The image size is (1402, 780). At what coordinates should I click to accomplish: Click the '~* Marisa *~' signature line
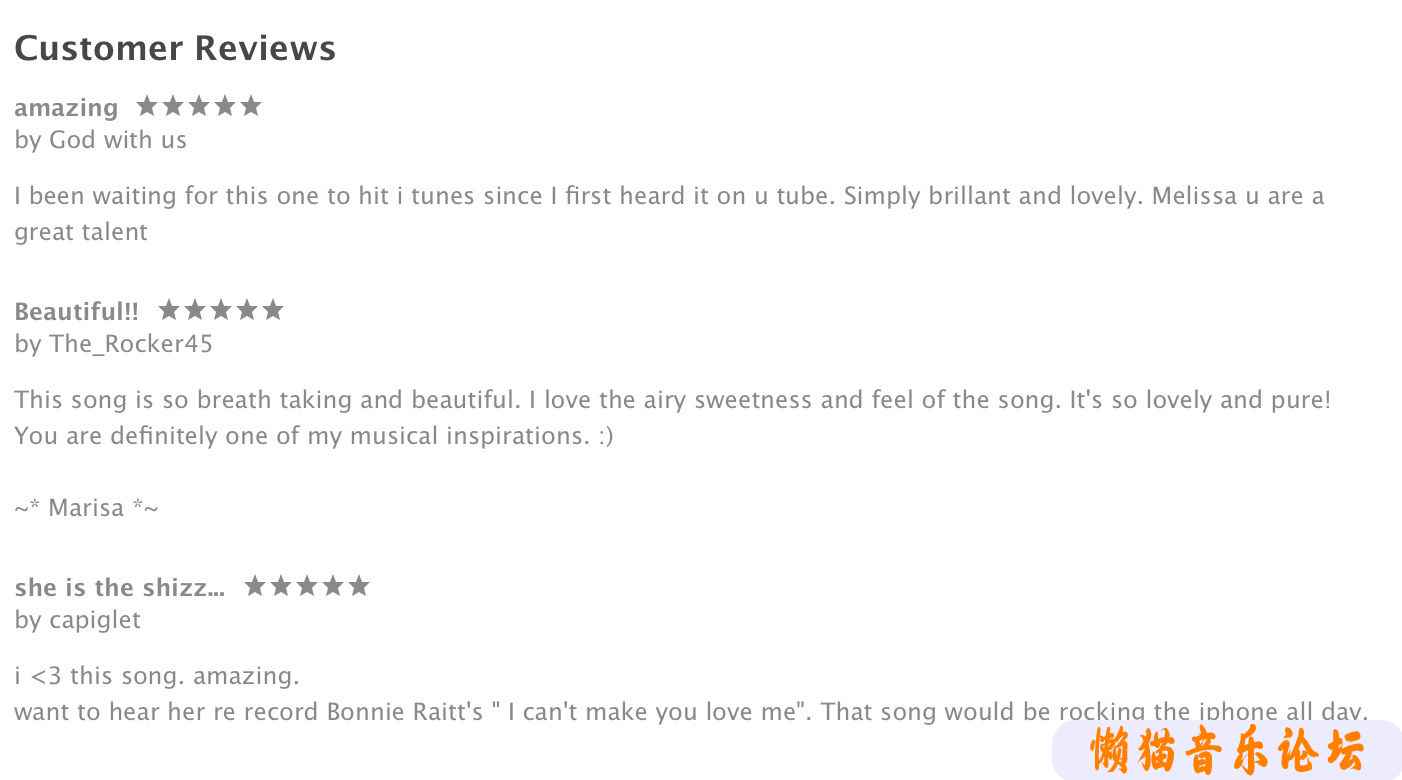86,508
